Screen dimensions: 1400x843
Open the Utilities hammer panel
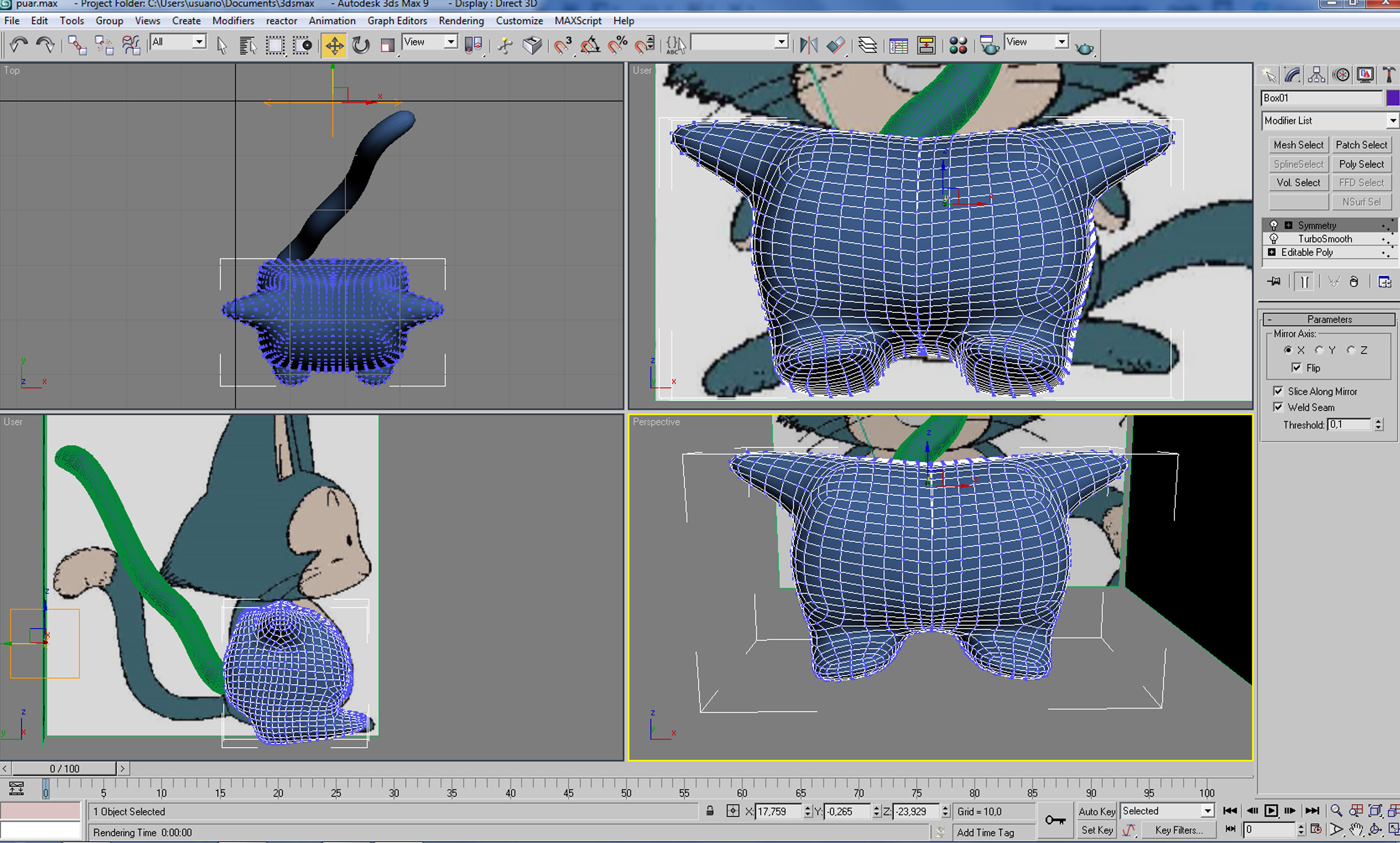[x=1388, y=75]
